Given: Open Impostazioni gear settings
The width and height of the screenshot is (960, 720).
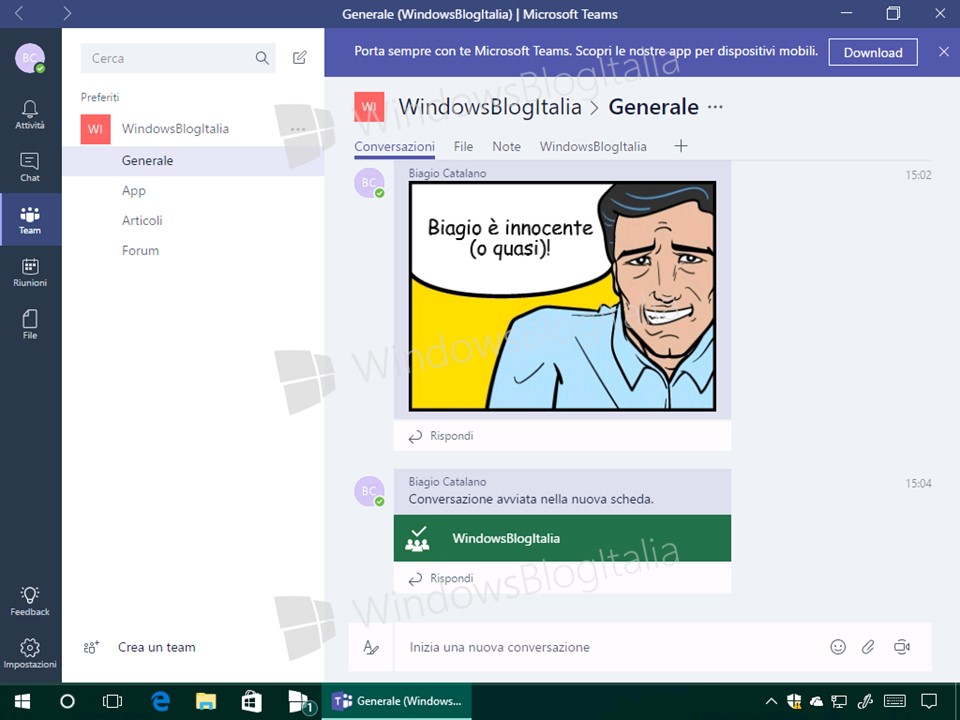Looking at the screenshot, I should [30, 653].
